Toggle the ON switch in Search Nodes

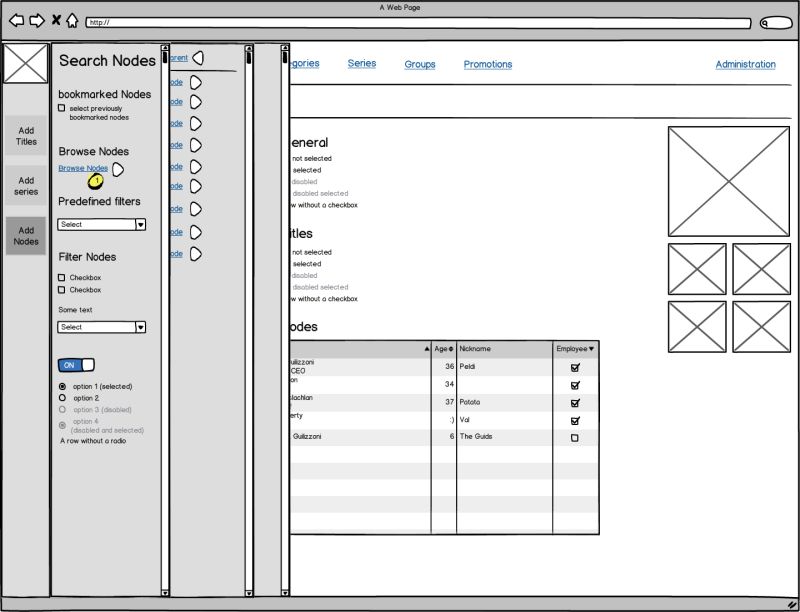pyautogui.click(x=76, y=365)
